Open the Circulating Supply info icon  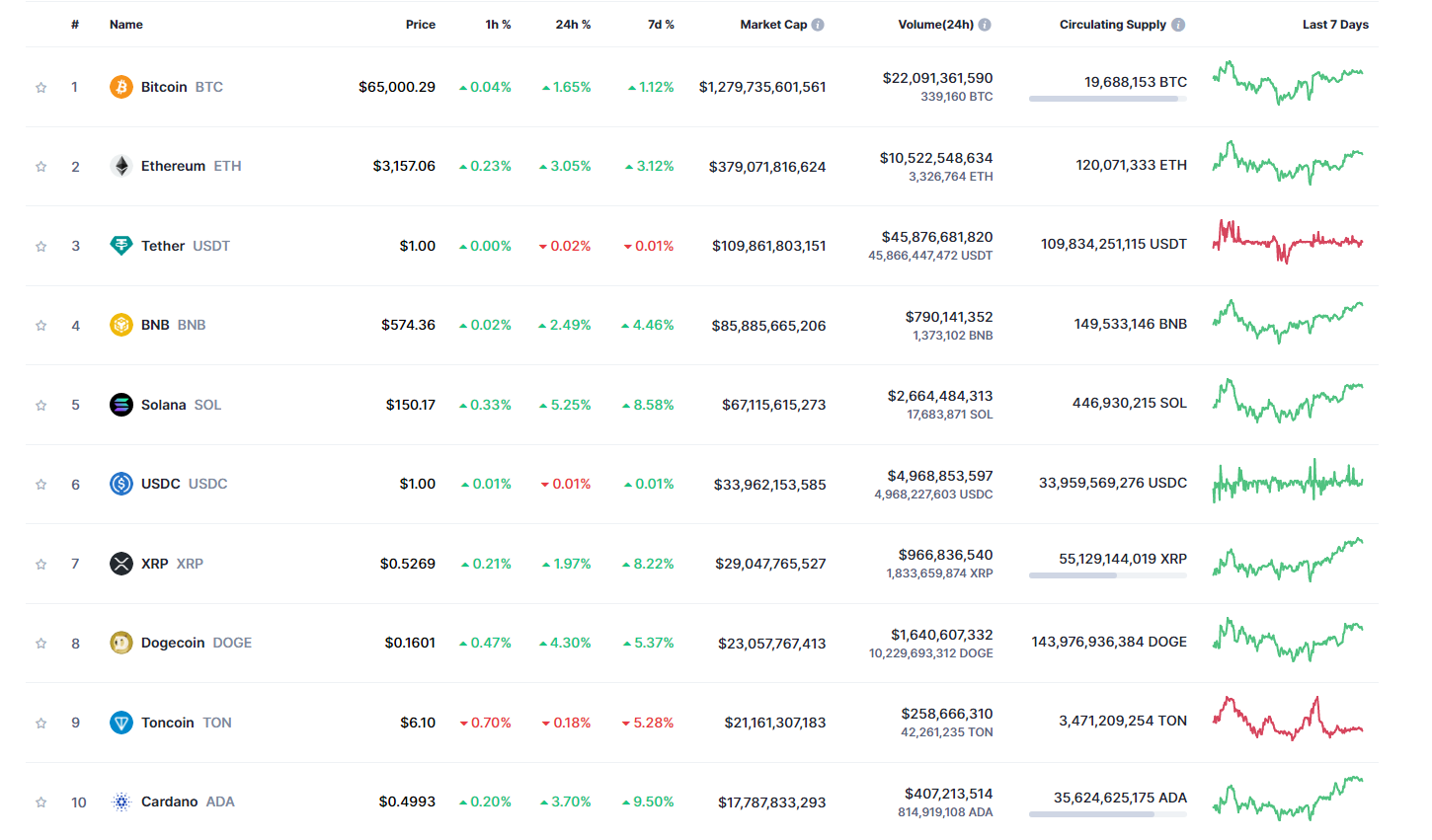click(x=1178, y=25)
